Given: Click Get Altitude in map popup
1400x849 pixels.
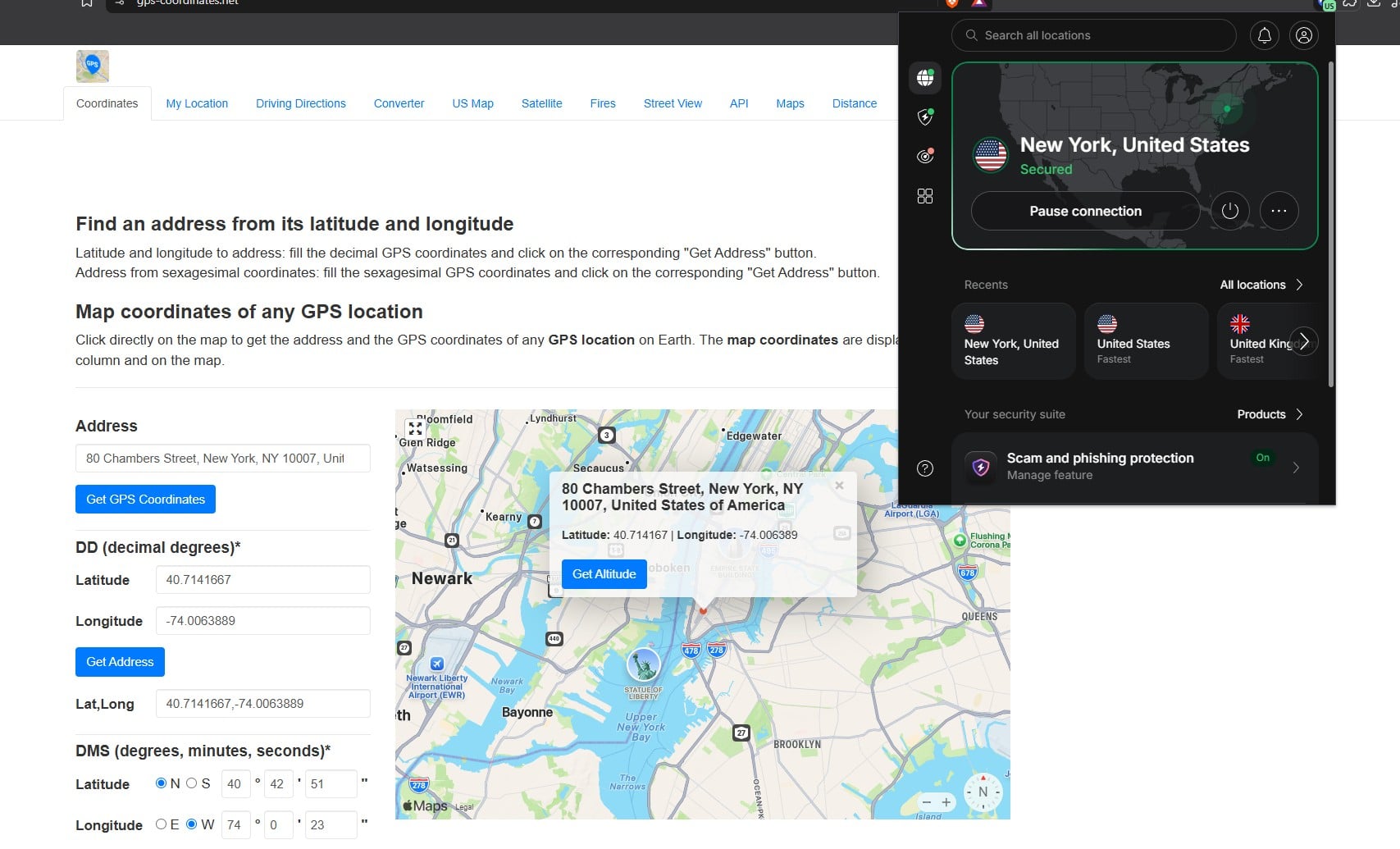Looking at the screenshot, I should (604, 574).
